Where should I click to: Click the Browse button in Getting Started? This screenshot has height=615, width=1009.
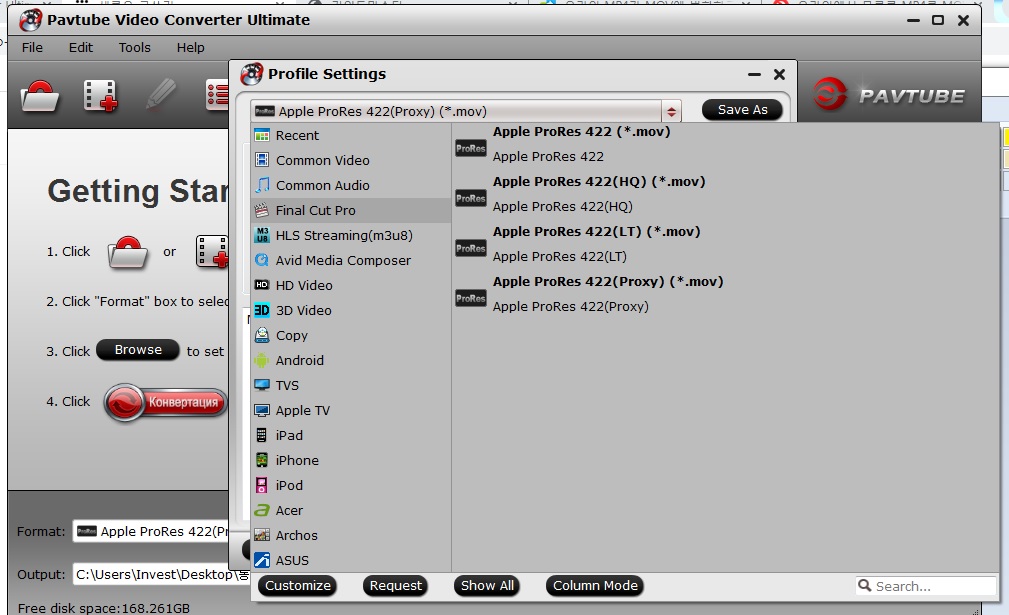(x=138, y=350)
